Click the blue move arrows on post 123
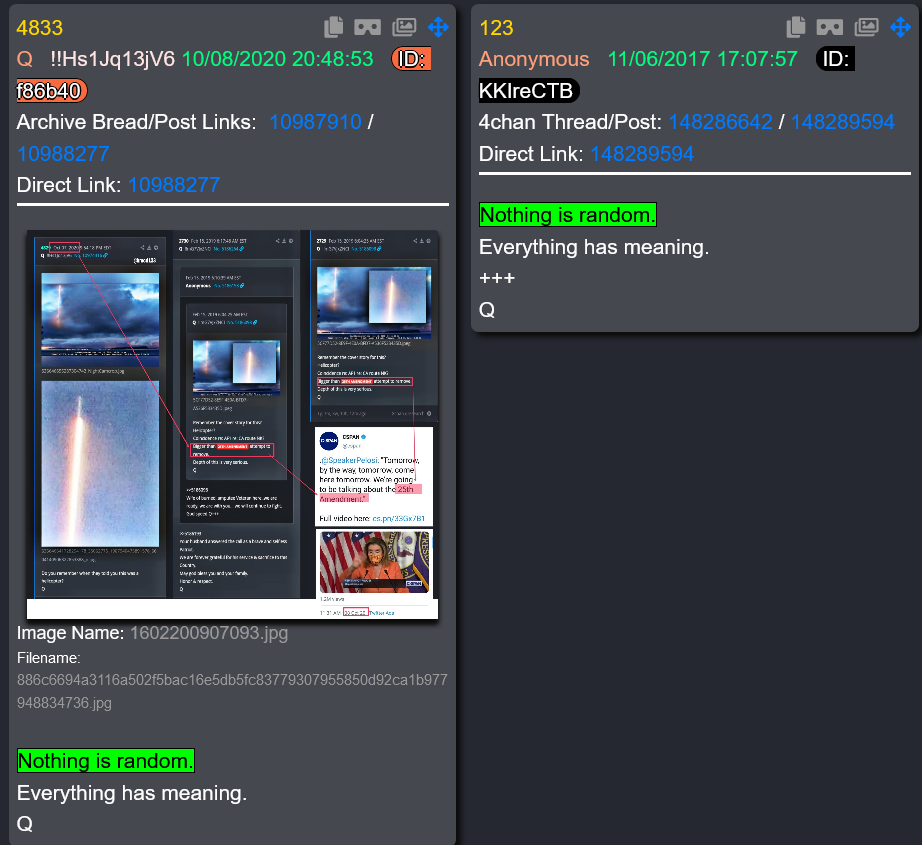Screen dimensions: 922x845 point(900,27)
